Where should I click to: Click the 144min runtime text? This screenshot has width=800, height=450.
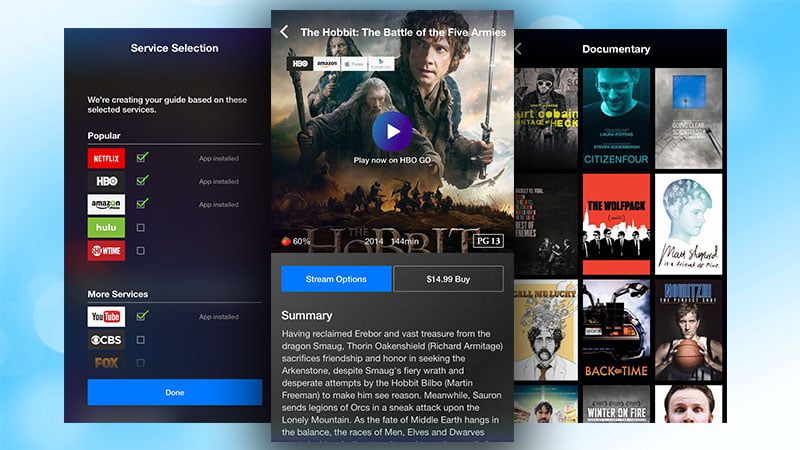[405, 241]
